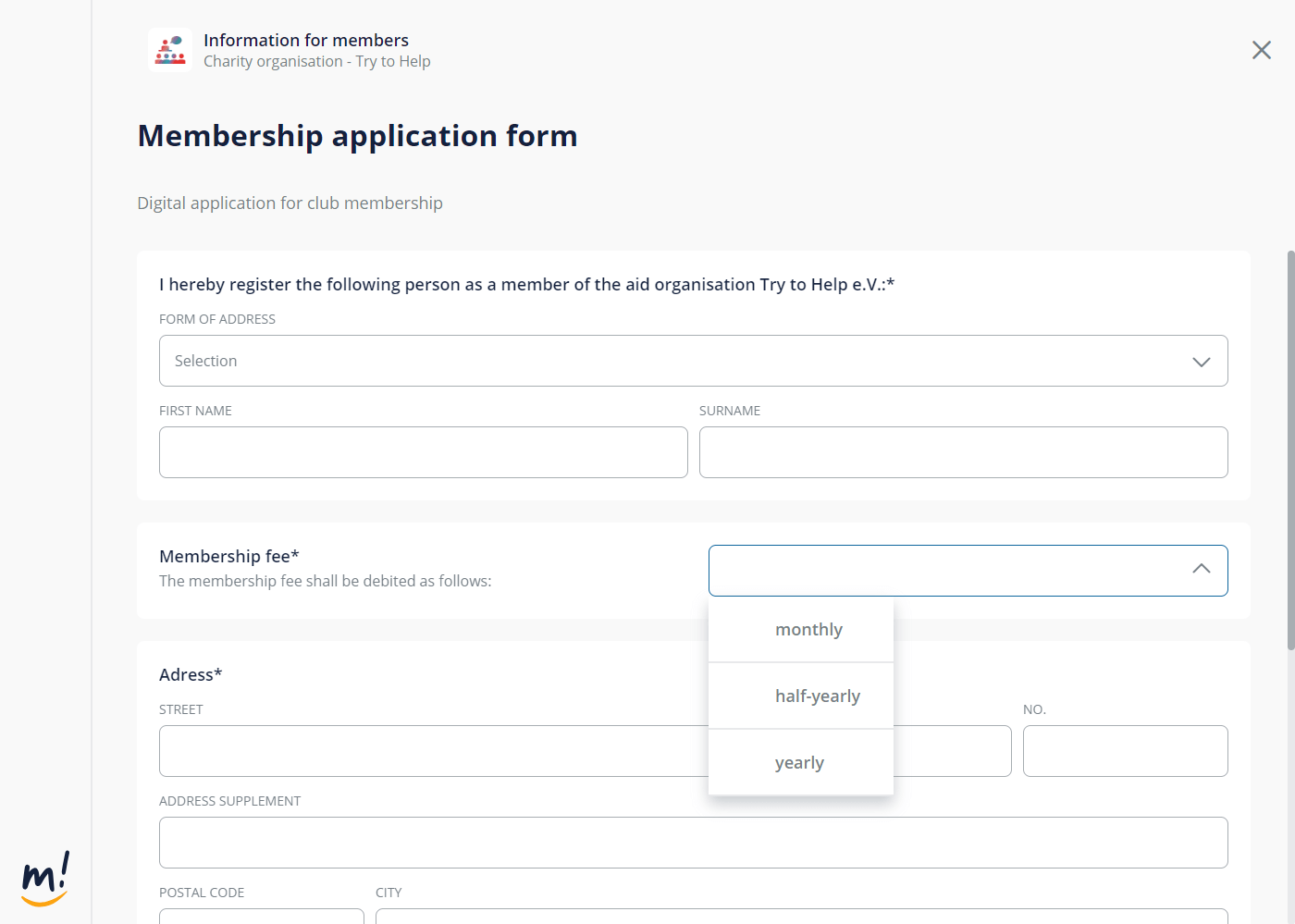
Task: Click the house No. input field
Action: click(1125, 751)
